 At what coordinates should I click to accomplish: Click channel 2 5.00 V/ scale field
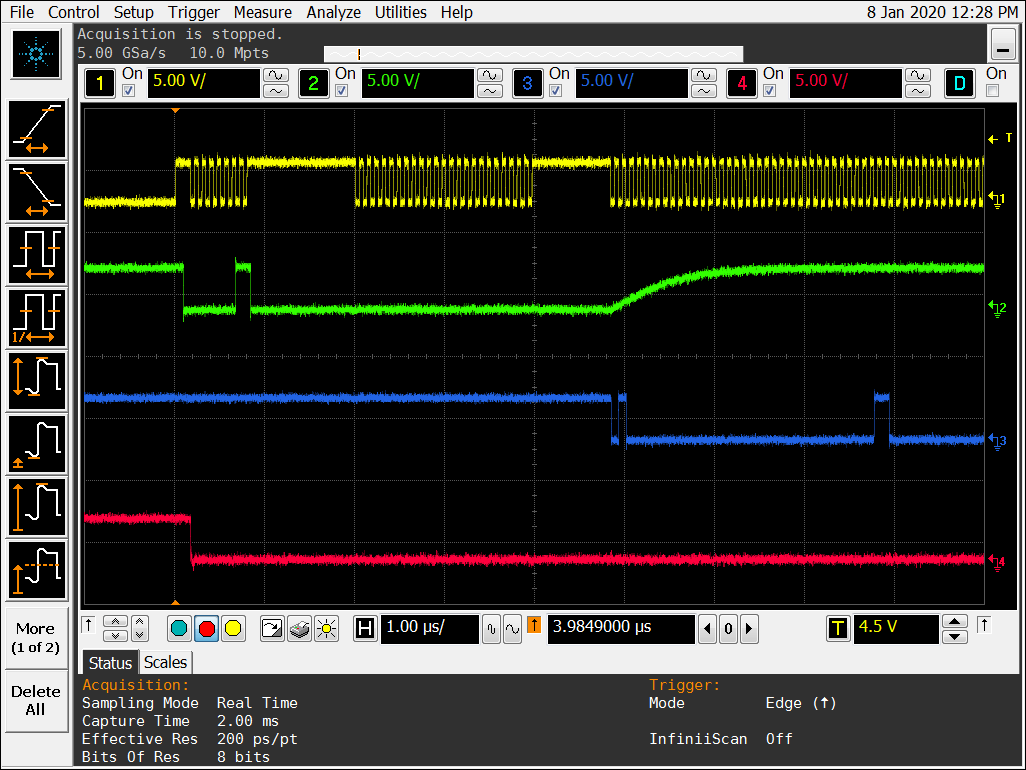pos(417,83)
